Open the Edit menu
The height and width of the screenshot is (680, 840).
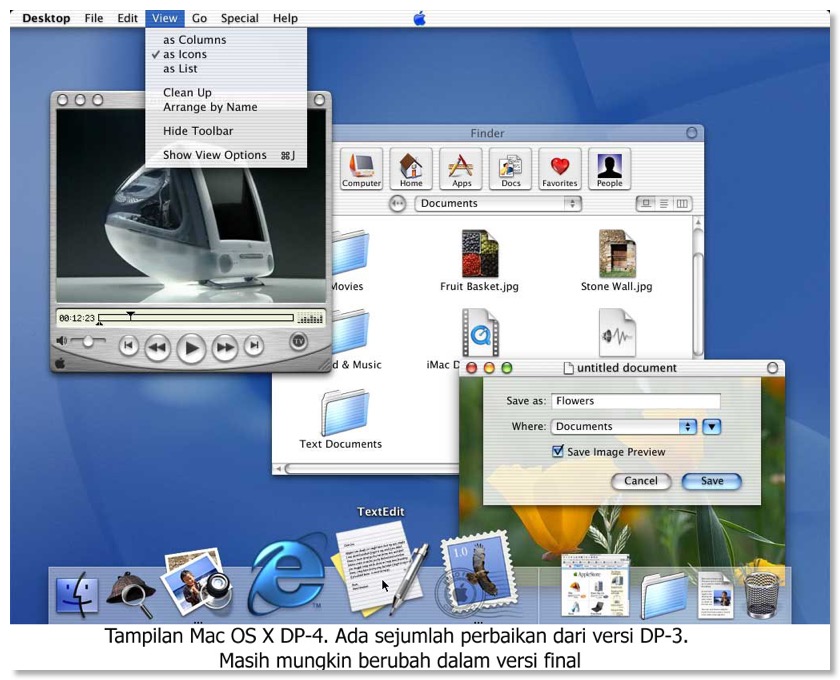[128, 18]
